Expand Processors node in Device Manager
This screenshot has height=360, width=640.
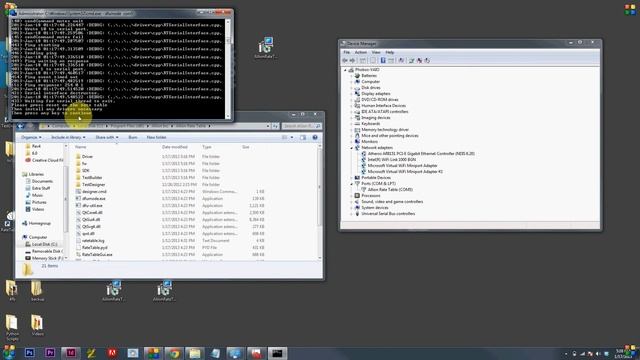tap(351, 196)
